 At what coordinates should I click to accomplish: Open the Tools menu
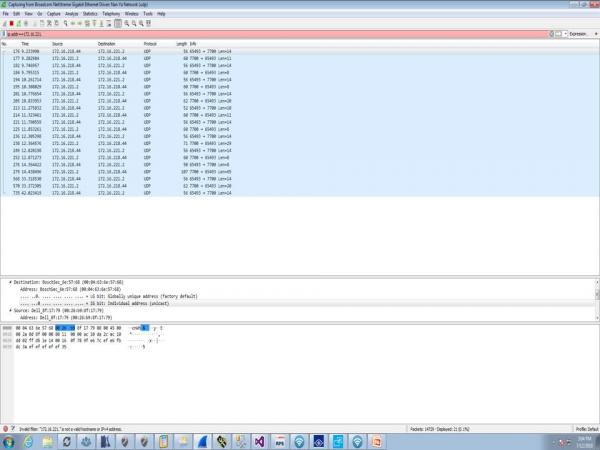[x=148, y=14]
